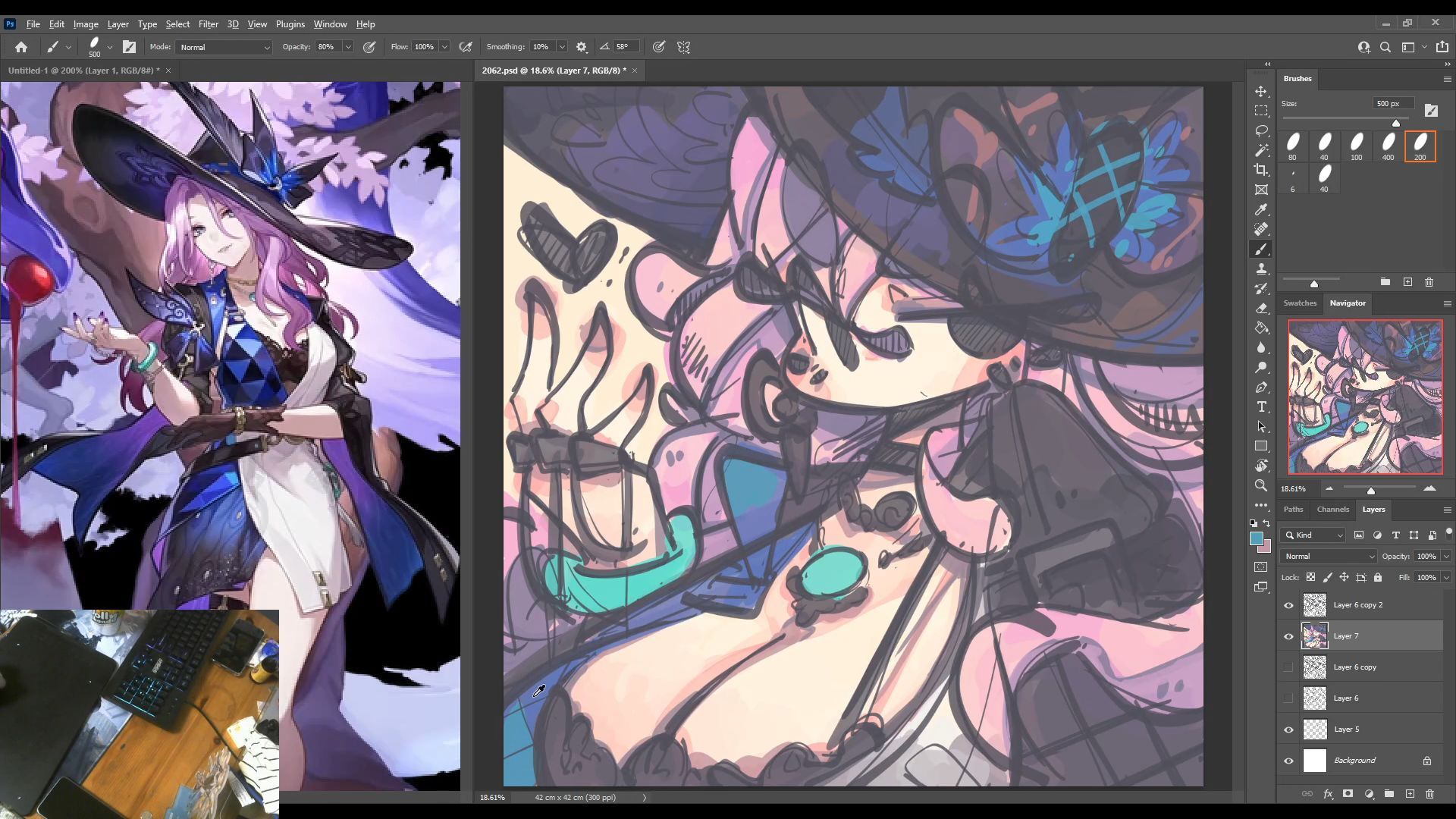Select the Blur tool

point(1261,348)
